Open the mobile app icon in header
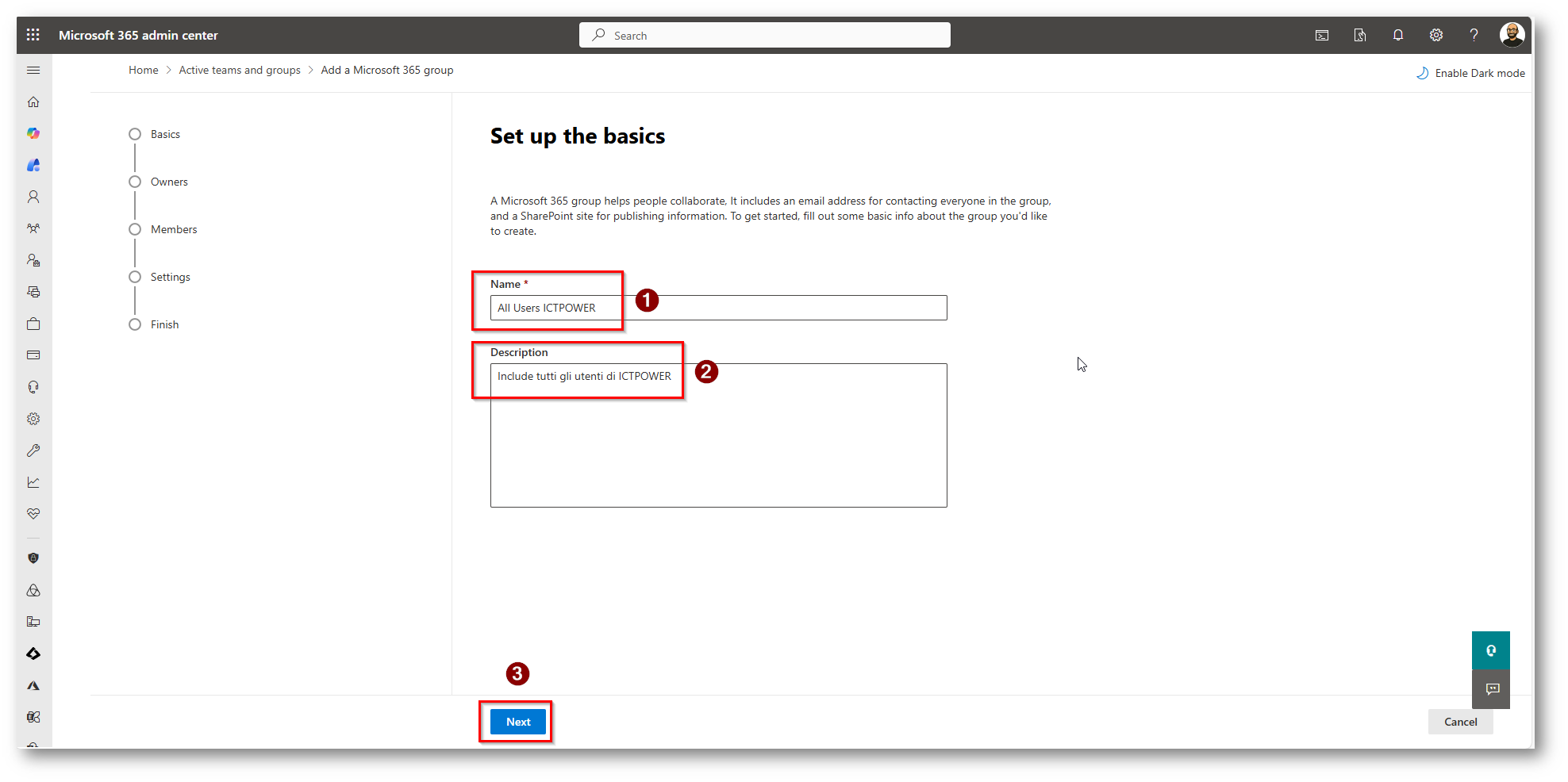 coord(1360,35)
